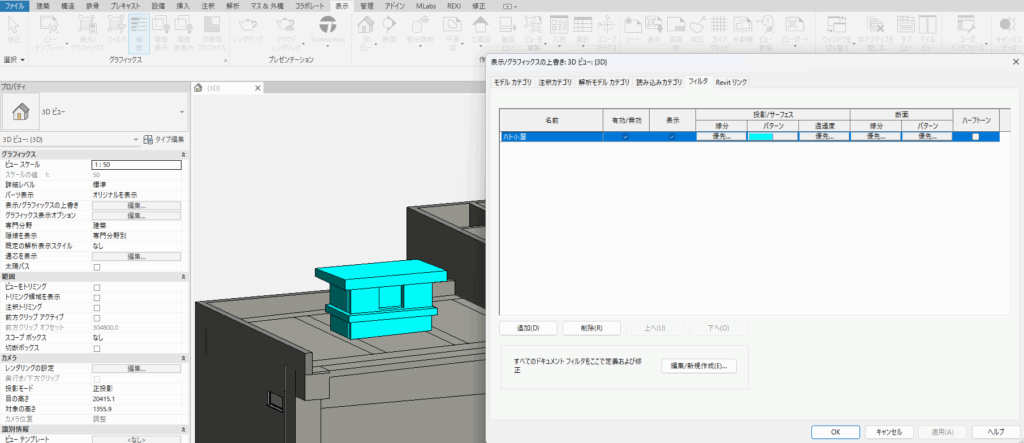This screenshot has width=1024, height=443.
Task: Toggle the Halftone checkbox for the filter row
Action: (x=975, y=137)
